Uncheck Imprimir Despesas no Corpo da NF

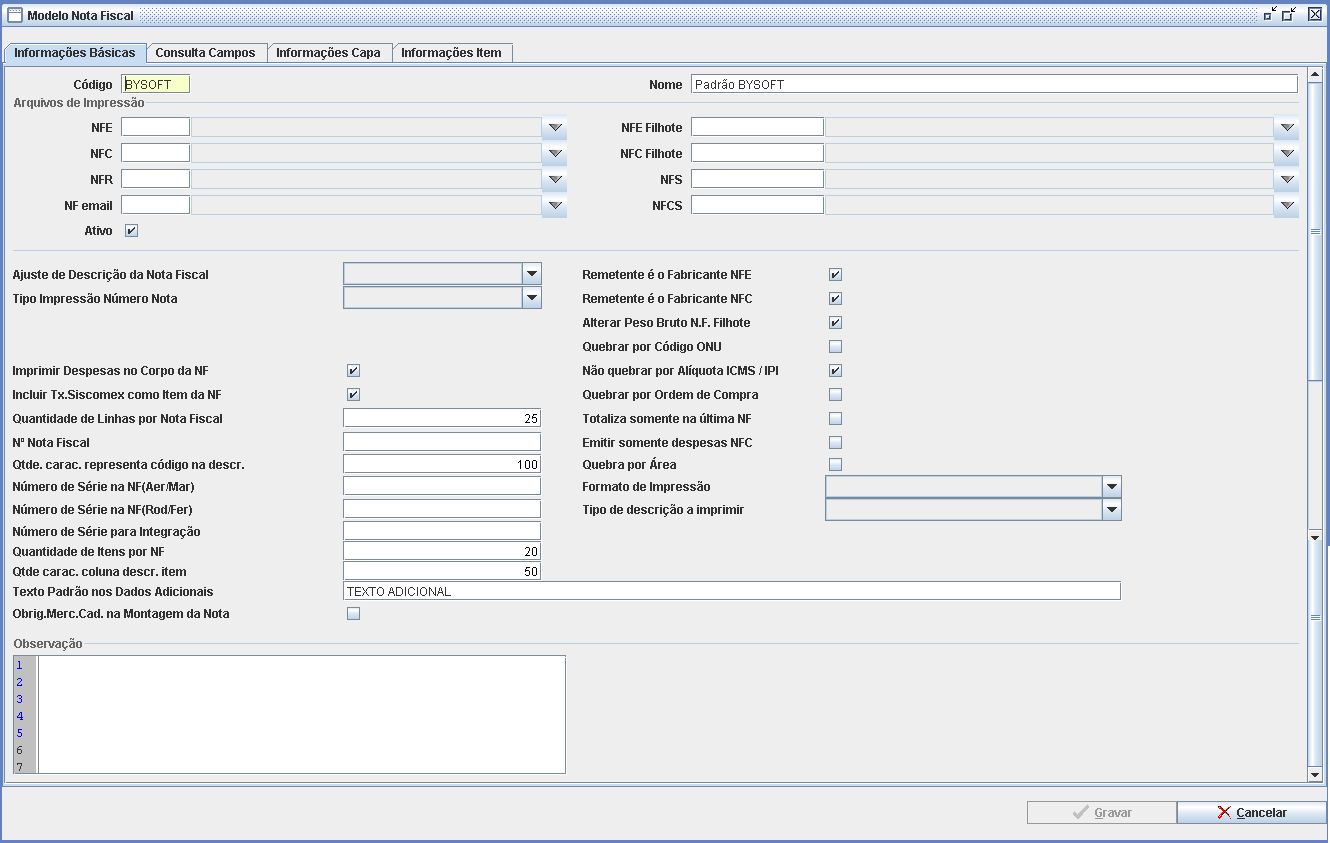coord(353,371)
